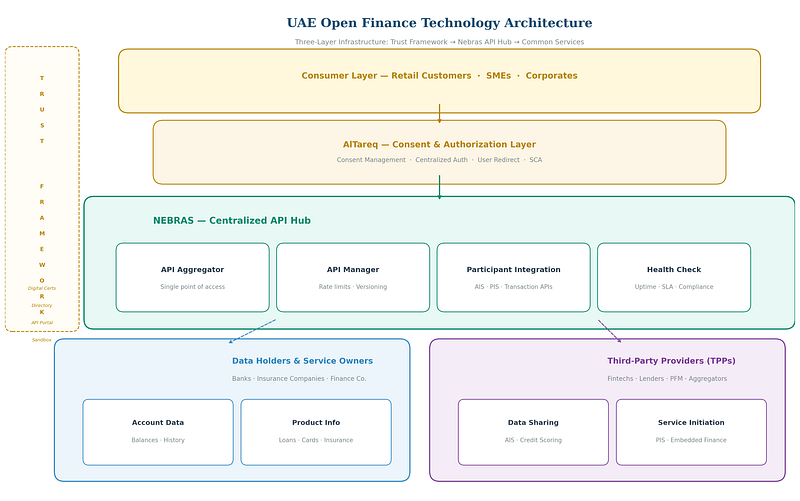The height and width of the screenshot is (501, 800).
Task: Click the Digital Certs label in Trust Framework
Action: pyautogui.click(x=42, y=288)
